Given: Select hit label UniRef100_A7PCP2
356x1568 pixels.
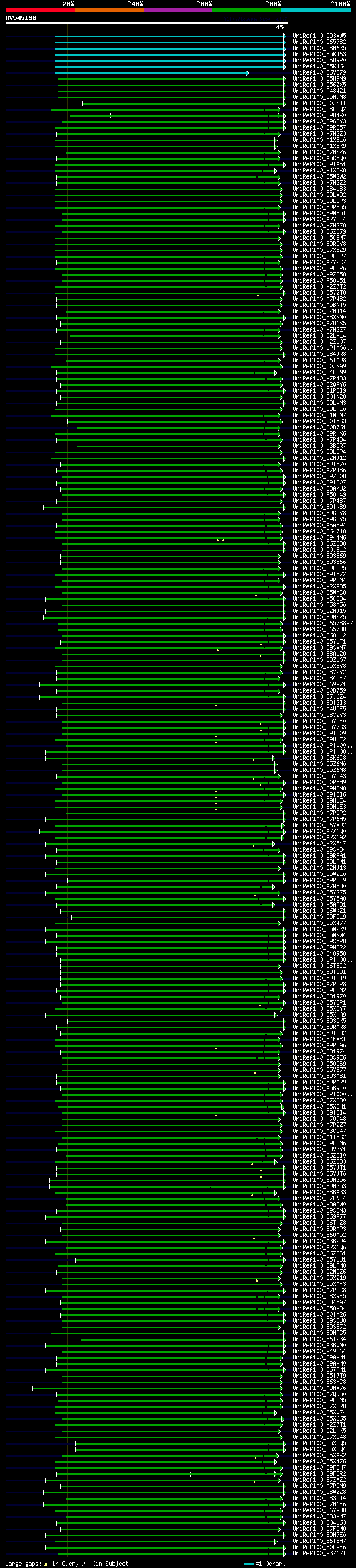Looking at the screenshot, I should (319, 813).
